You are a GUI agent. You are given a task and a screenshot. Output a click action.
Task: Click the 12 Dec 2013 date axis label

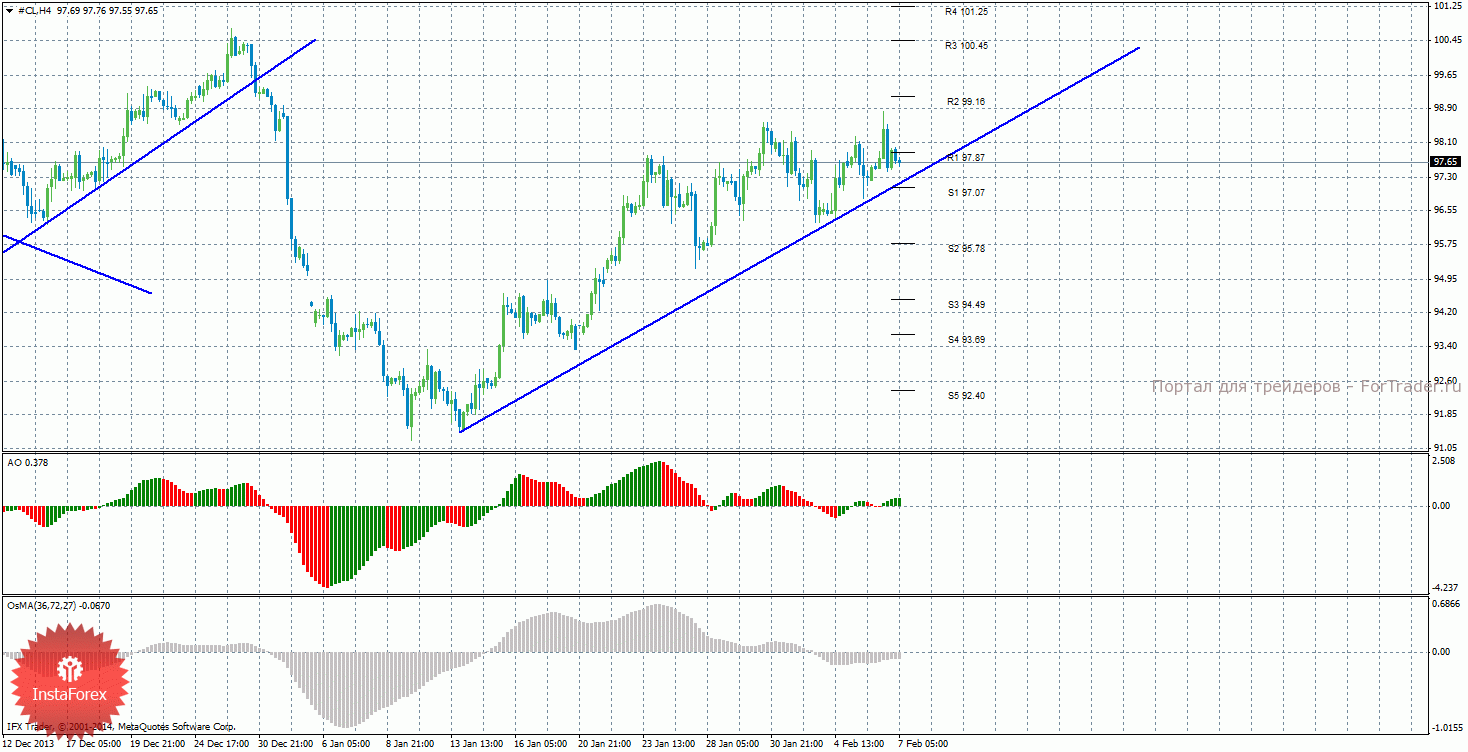(x=29, y=744)
